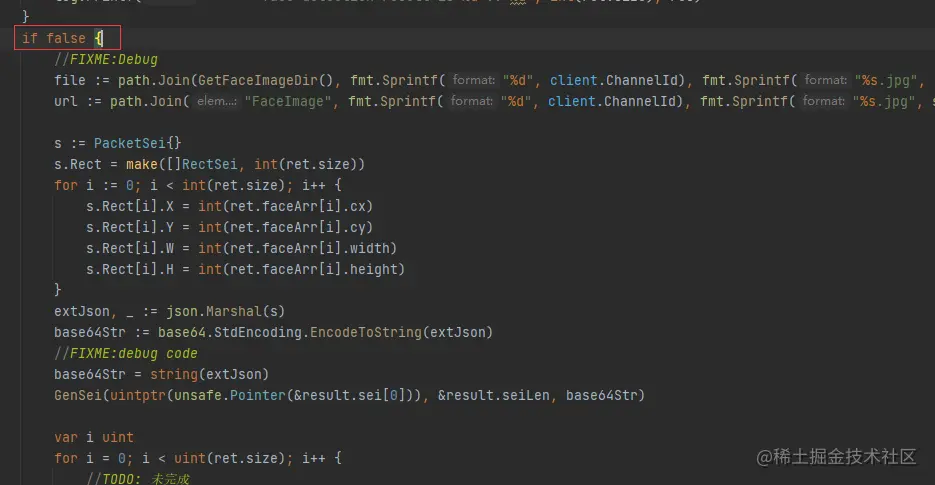Image resolution: width=935 pixels, height=485 pixels.
Task: Click 'ret.faceArr[i].cy' expression
Action: 297,227
